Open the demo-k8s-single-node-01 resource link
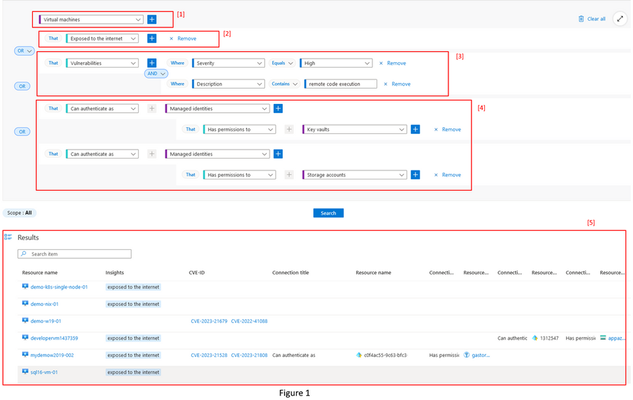Viewport: 633px width, 400px height. pyautogui.click(x=59, y=287)
